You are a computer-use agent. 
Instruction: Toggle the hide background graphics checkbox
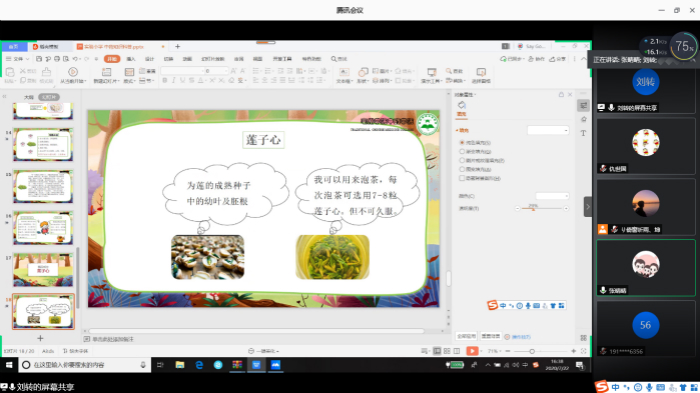point(462,178)
